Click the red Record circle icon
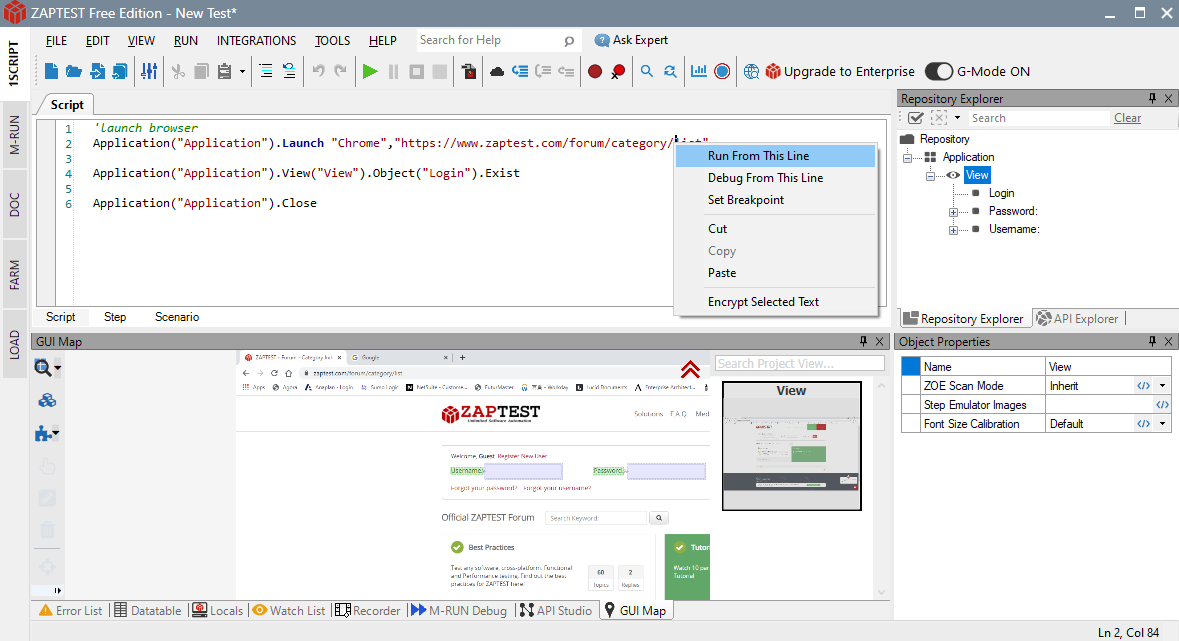1179x641 pixels. pos(595,71)
